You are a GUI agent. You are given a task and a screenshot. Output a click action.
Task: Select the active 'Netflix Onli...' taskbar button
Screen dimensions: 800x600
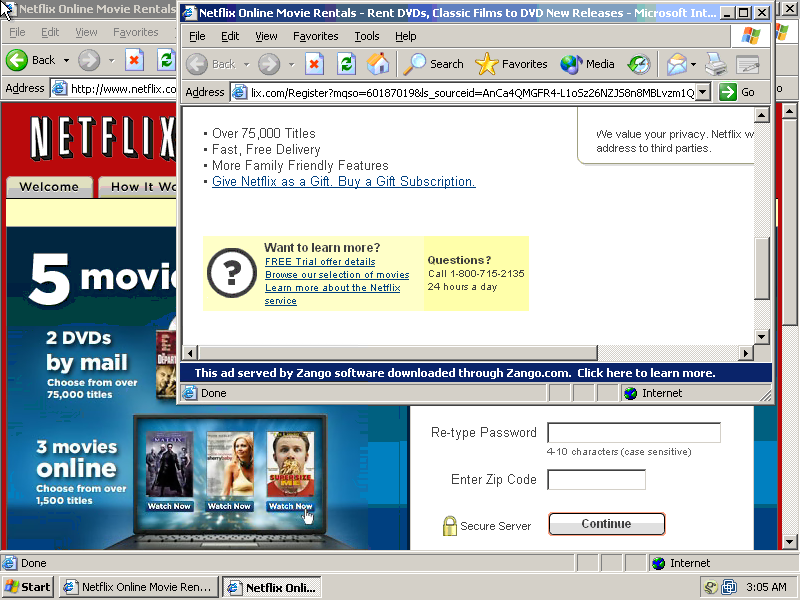[x=272, y=587]
